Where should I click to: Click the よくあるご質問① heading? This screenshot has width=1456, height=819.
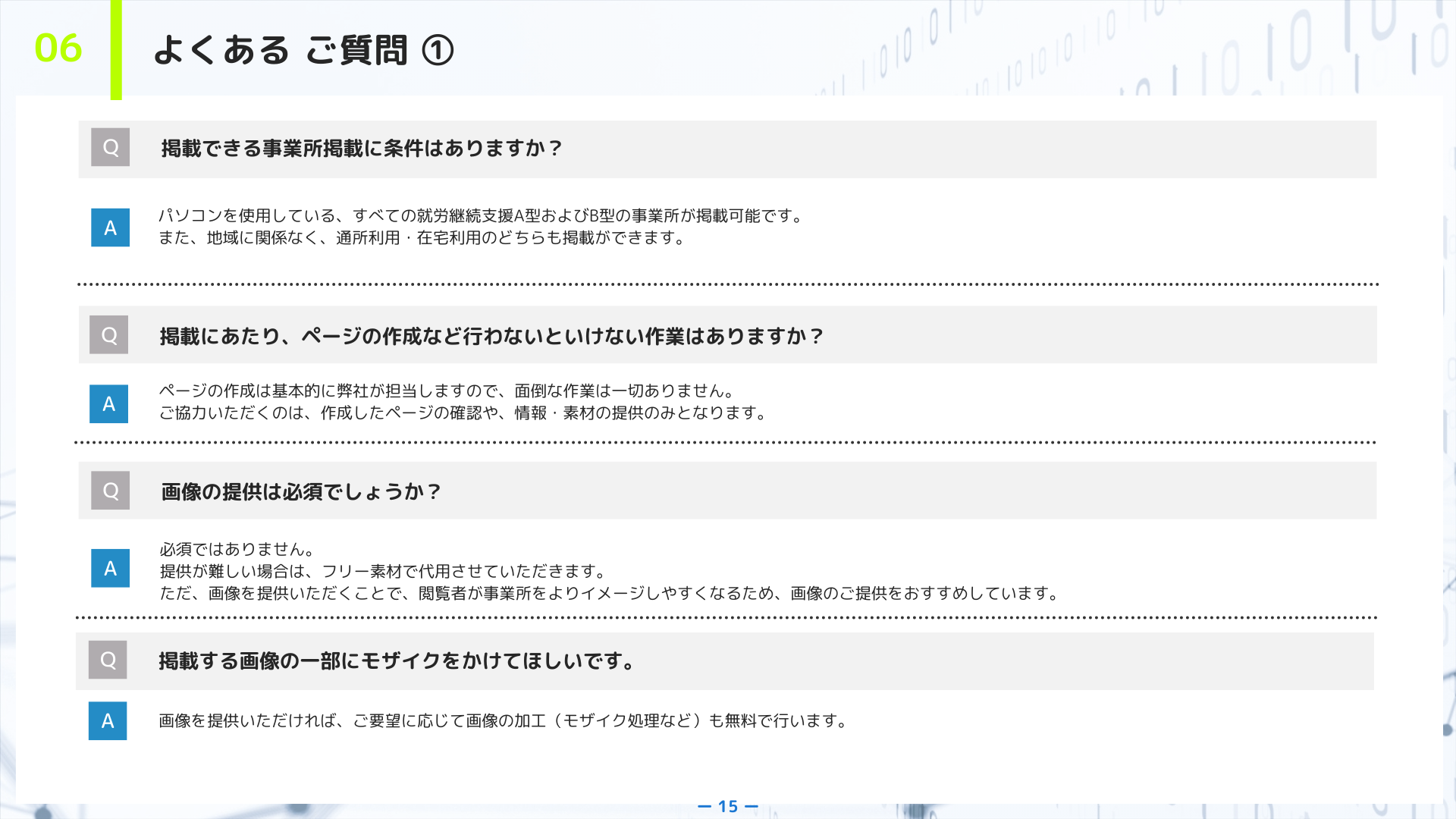303,51
